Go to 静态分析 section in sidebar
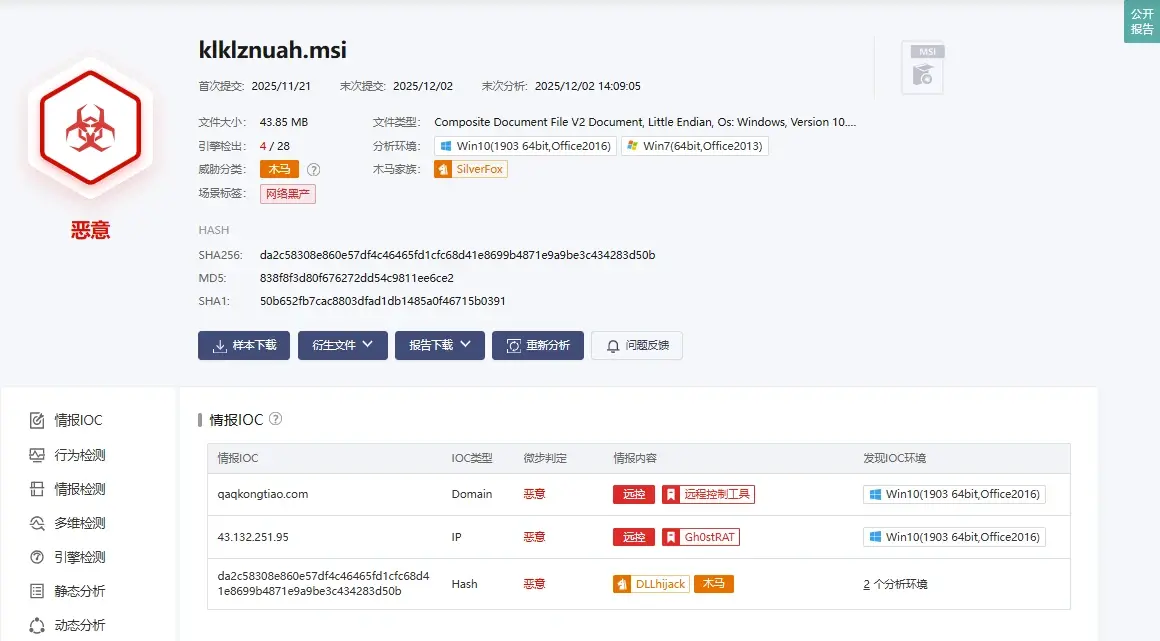This screenshot has height=641, width=1160. tap(80, 591)
